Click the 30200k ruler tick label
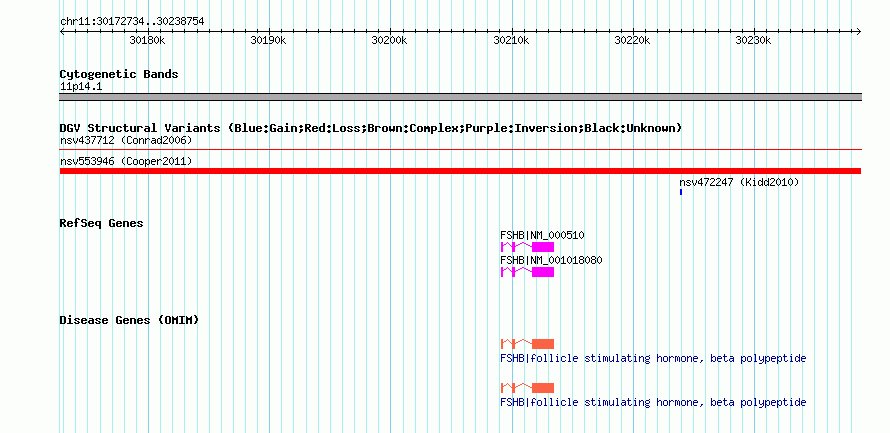Image resolution: width=890 pixels, height=433 pixels. pyautogui.click(x=389, y=40)
